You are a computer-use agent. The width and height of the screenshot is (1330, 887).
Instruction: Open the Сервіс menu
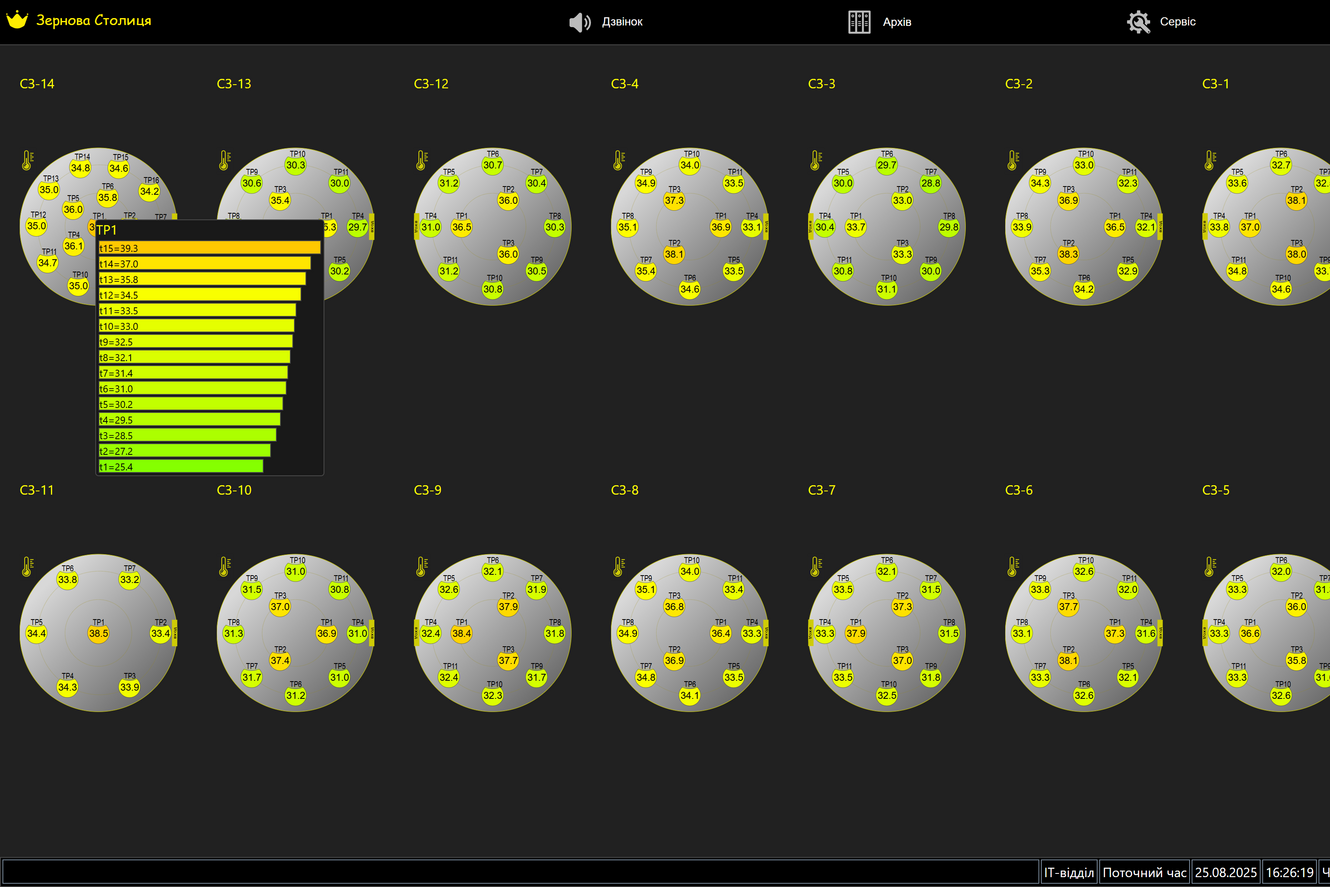pyautogui.click(x=1161, y=22)
